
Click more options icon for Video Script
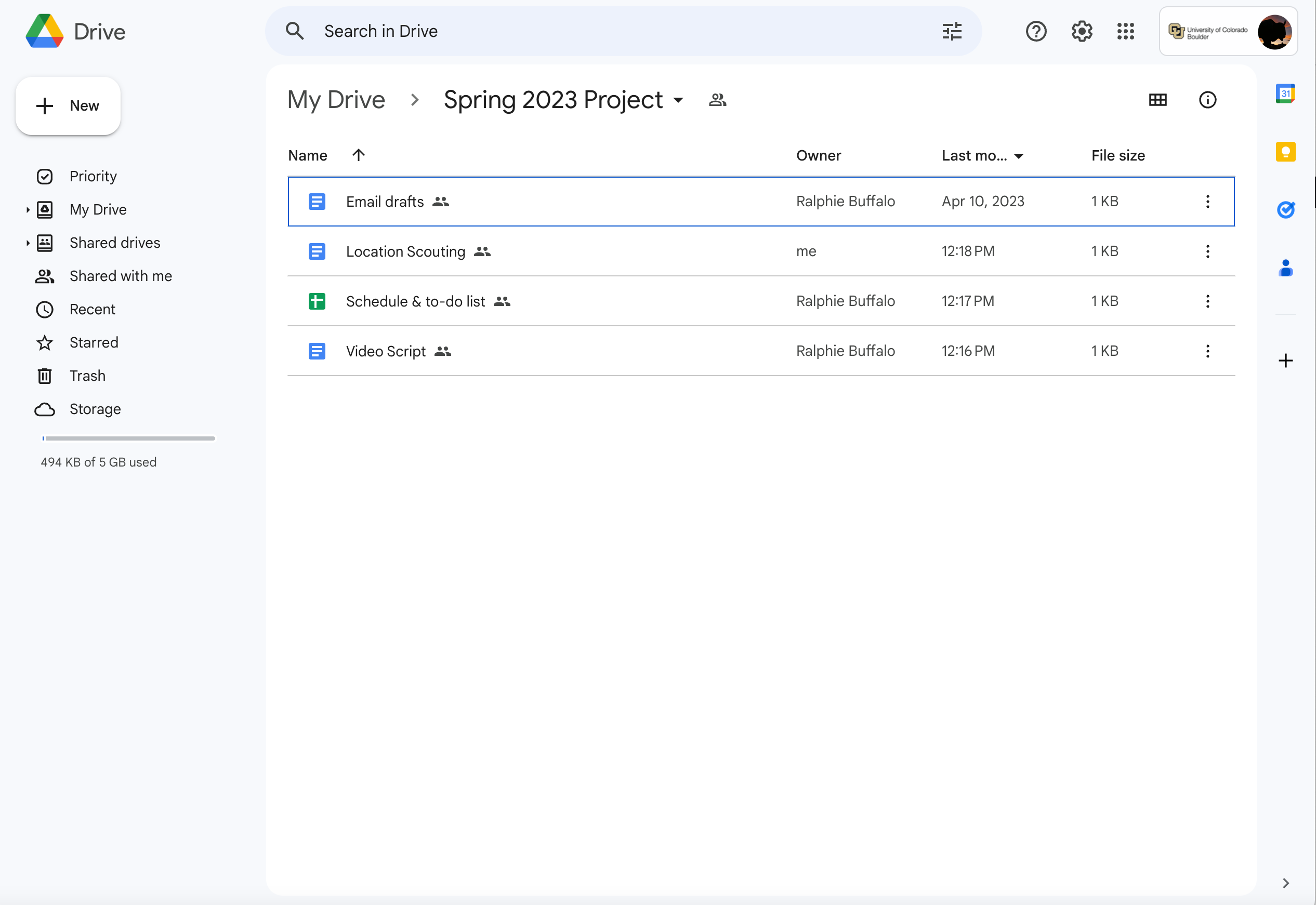(x=1207, y=351)
